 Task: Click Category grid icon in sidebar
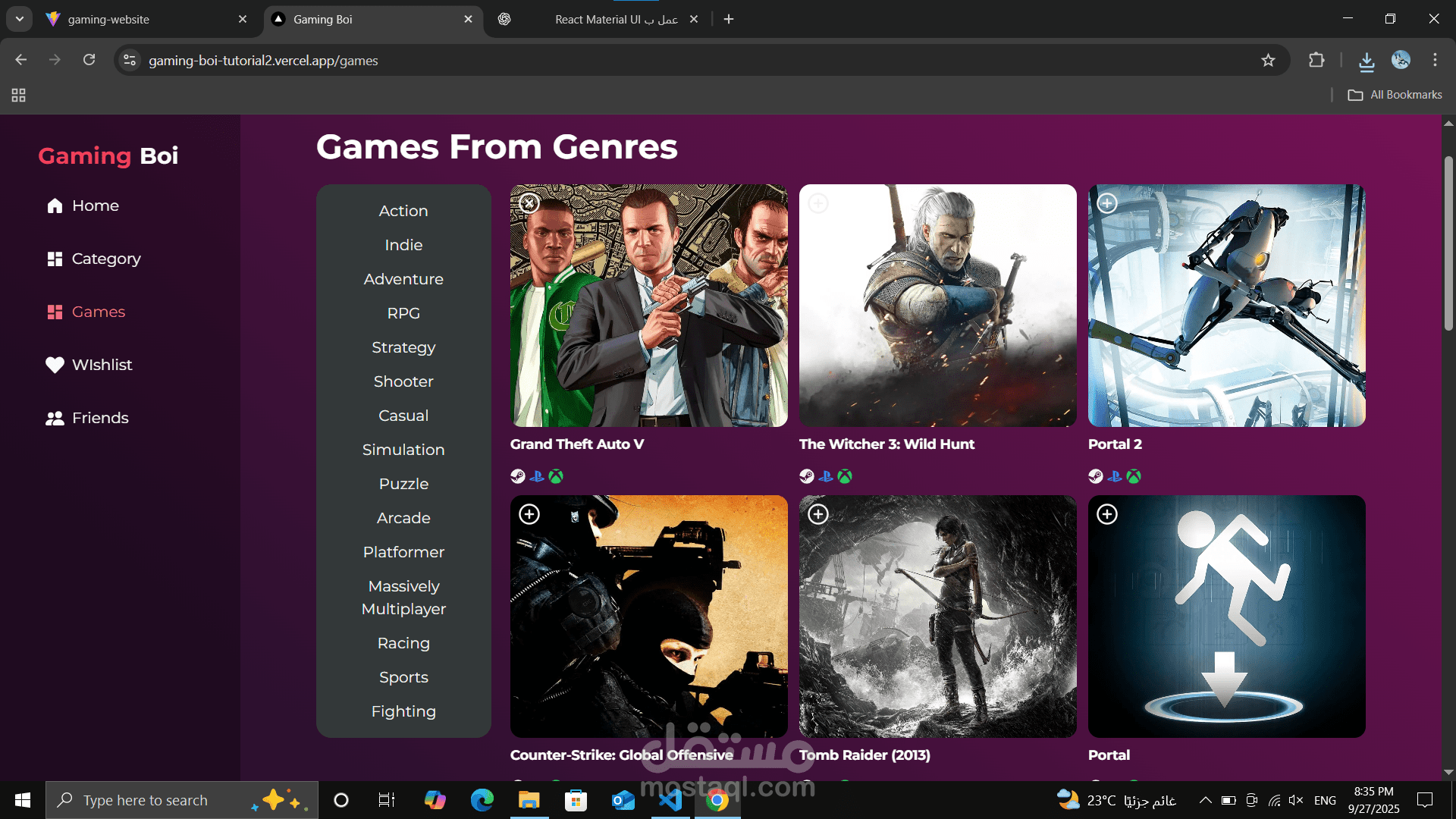click(55, 259)
